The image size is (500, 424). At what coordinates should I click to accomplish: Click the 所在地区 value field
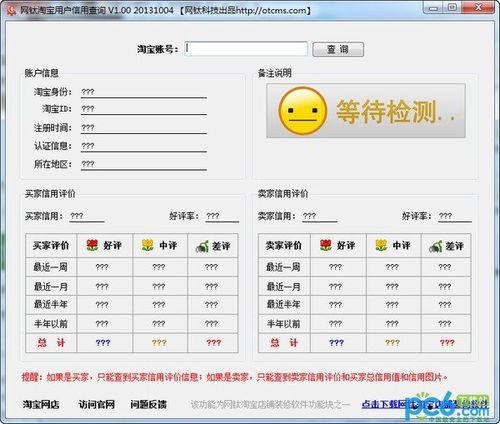point(144,164)
